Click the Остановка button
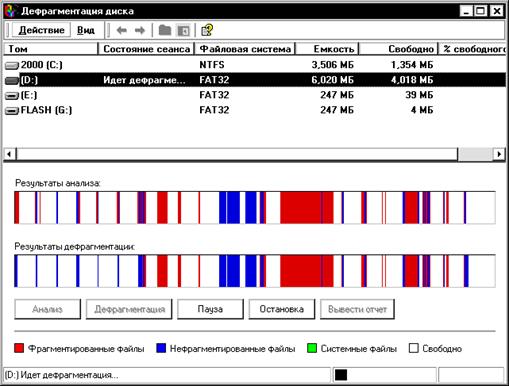 [282, 309]
